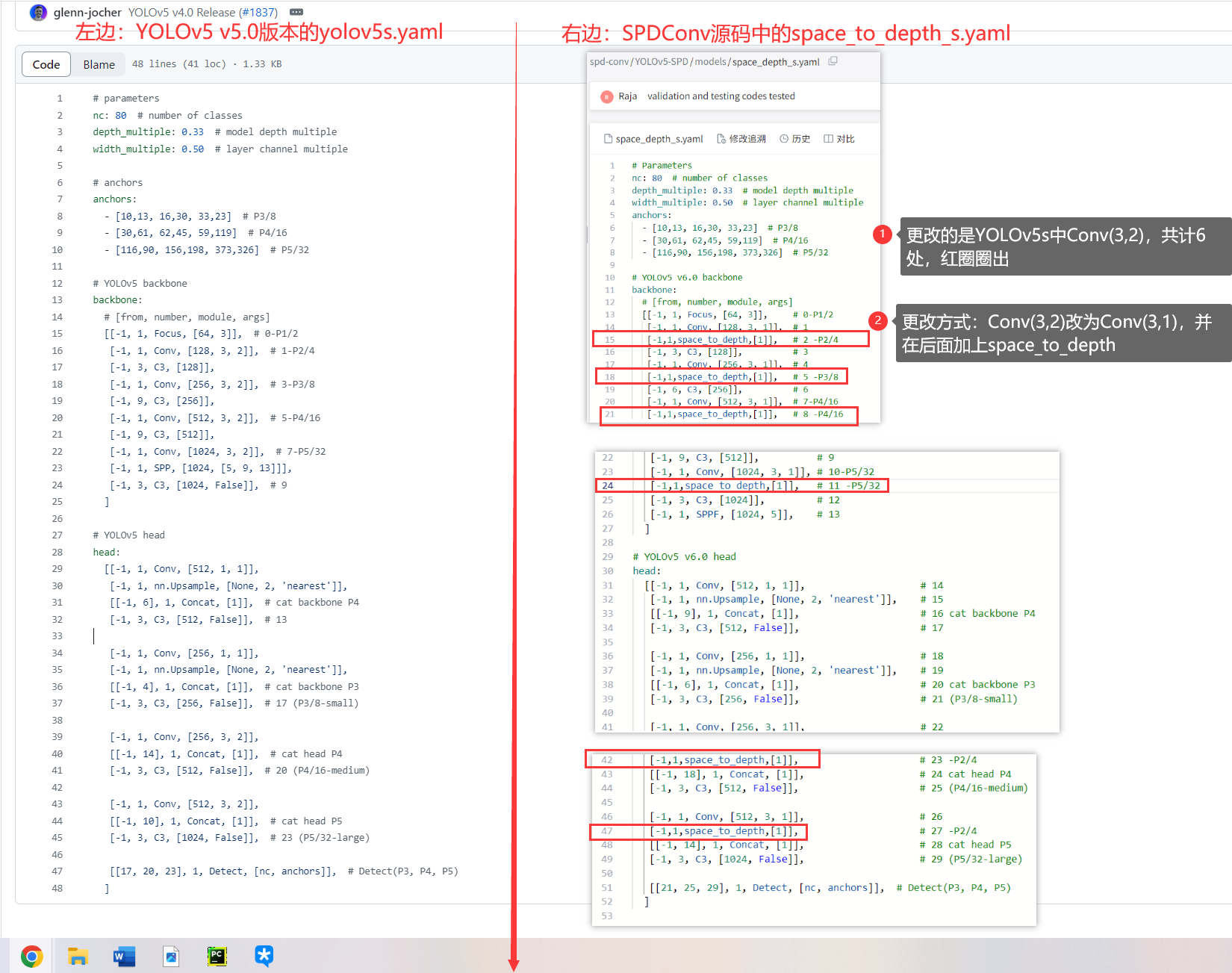Click '# 29 (P5/32-large)' line on right
The width and height of the screenshot is (1232, 973).
click(x=836, y=859)
